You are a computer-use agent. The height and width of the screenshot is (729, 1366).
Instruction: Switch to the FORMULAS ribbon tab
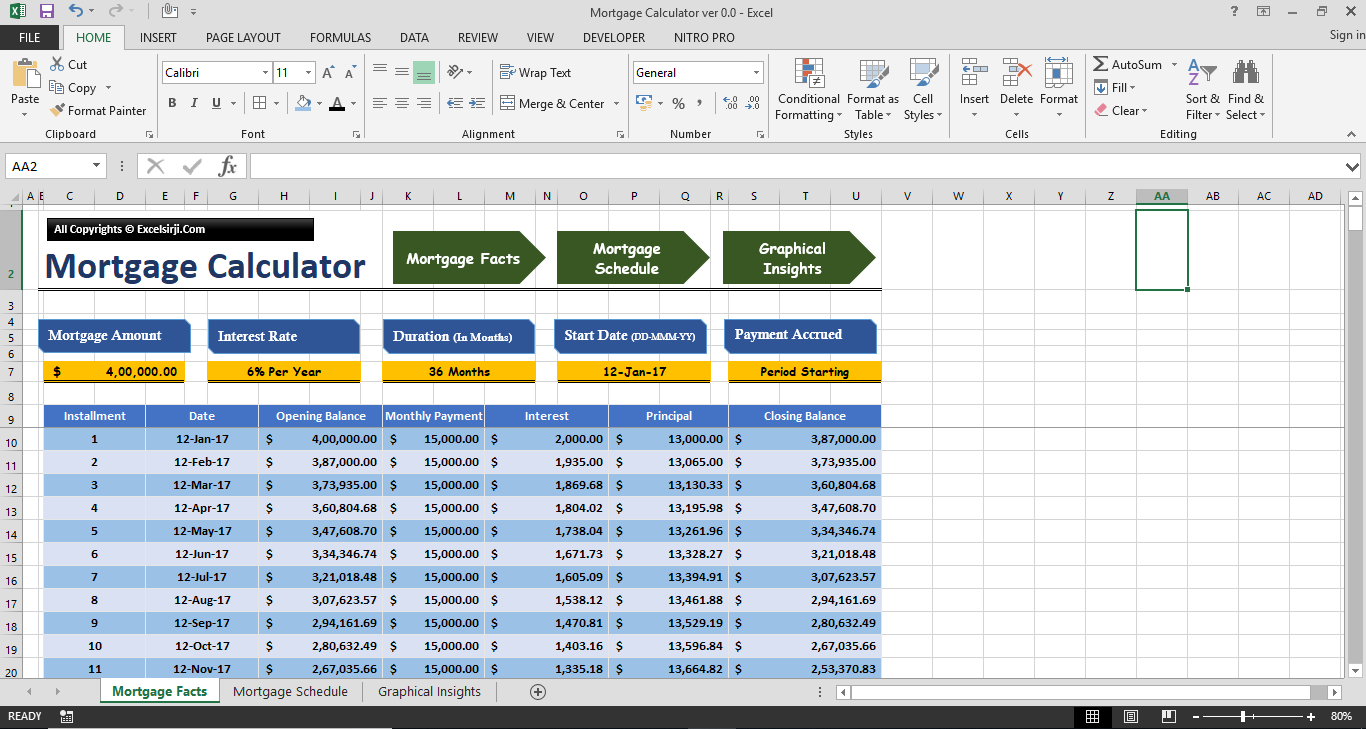click(340, 37)
